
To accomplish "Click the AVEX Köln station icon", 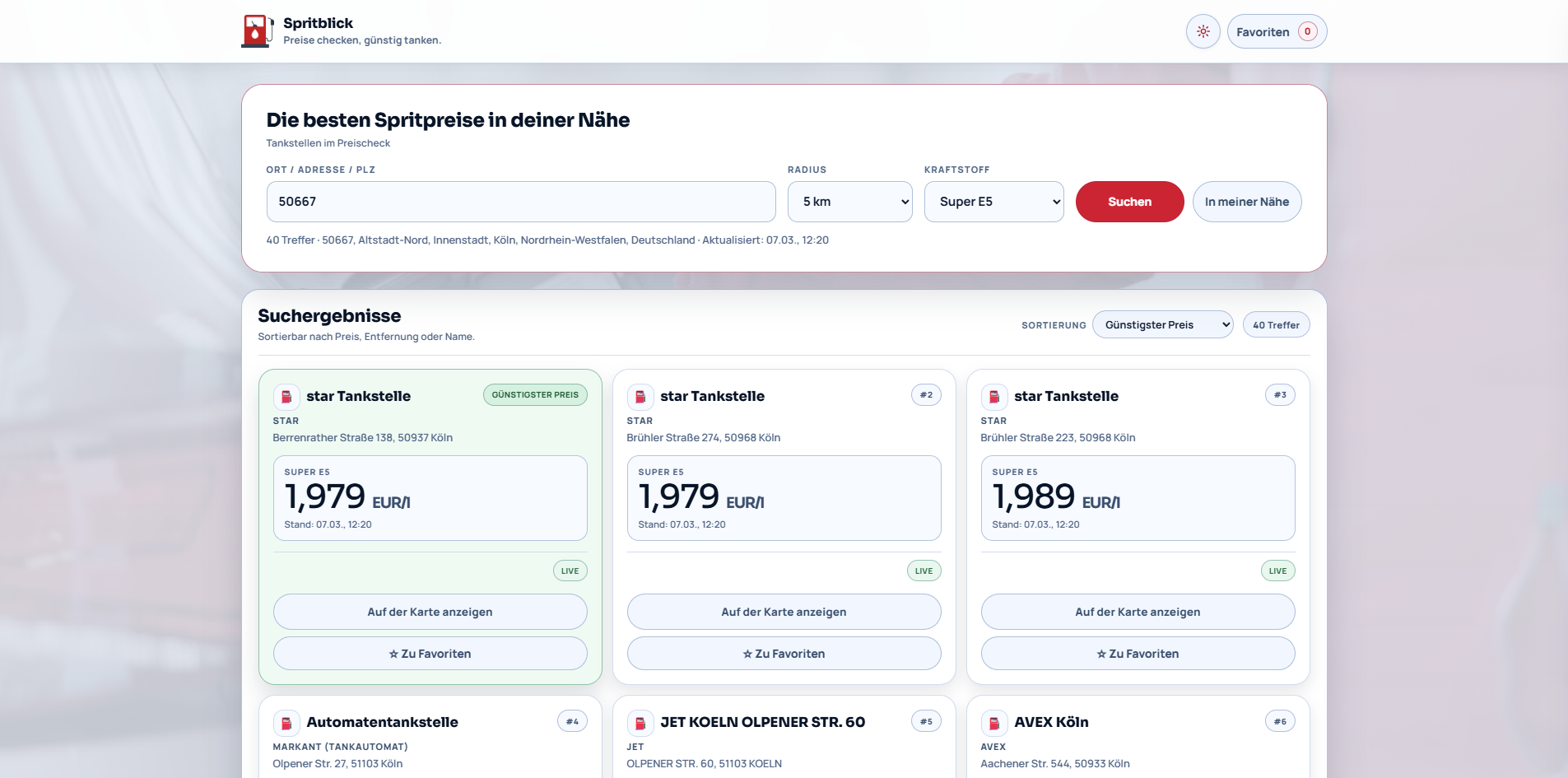I will click(x=994, y=723).
